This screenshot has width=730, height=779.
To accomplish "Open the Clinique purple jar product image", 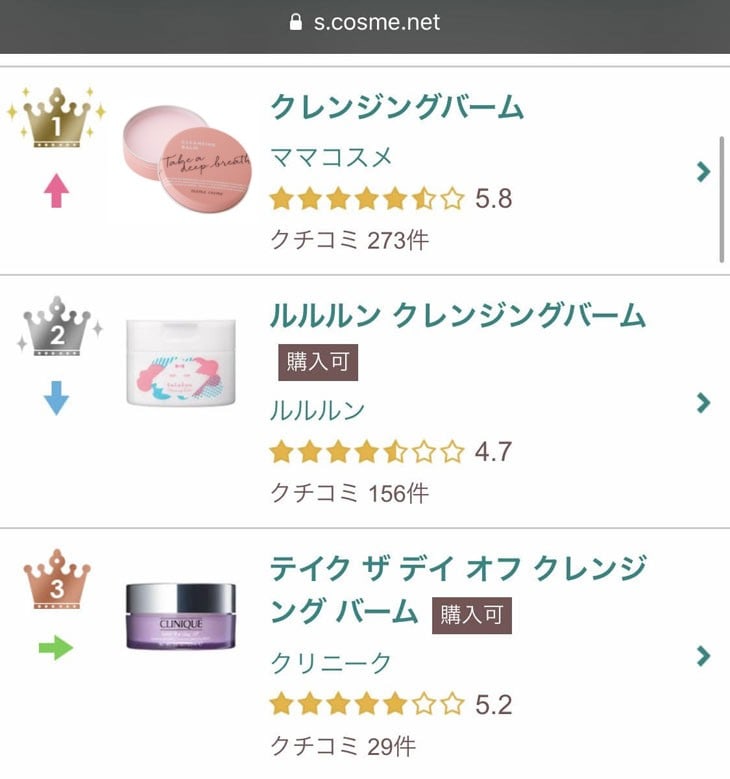I will tap(181, 616).
